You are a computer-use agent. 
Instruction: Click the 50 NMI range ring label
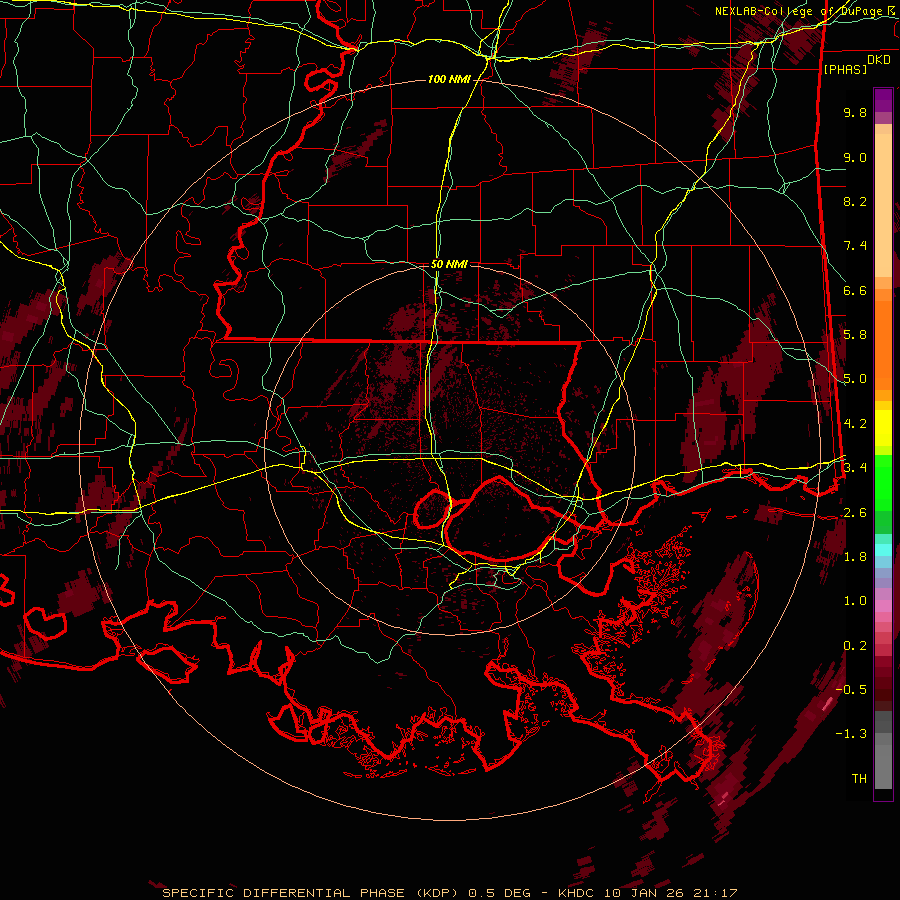tap(449, 264)
